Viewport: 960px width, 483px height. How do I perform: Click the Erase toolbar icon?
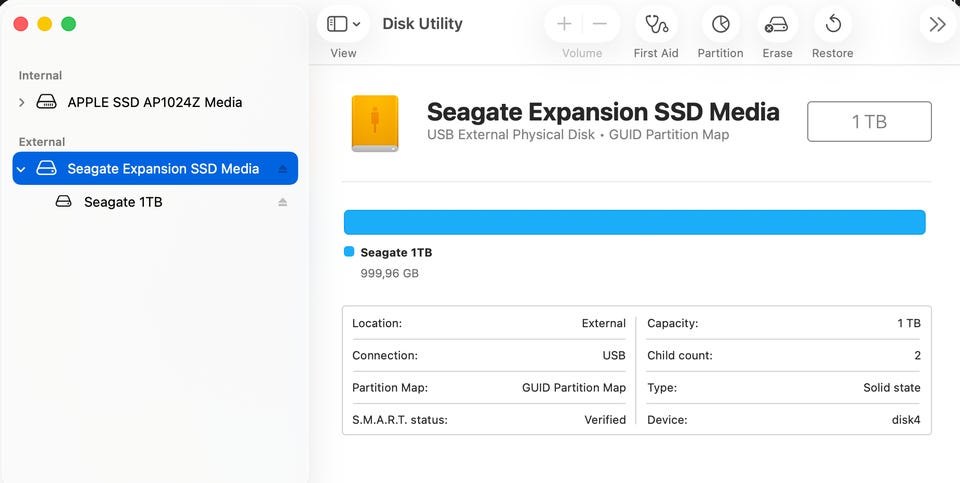(x=776, y=25)
